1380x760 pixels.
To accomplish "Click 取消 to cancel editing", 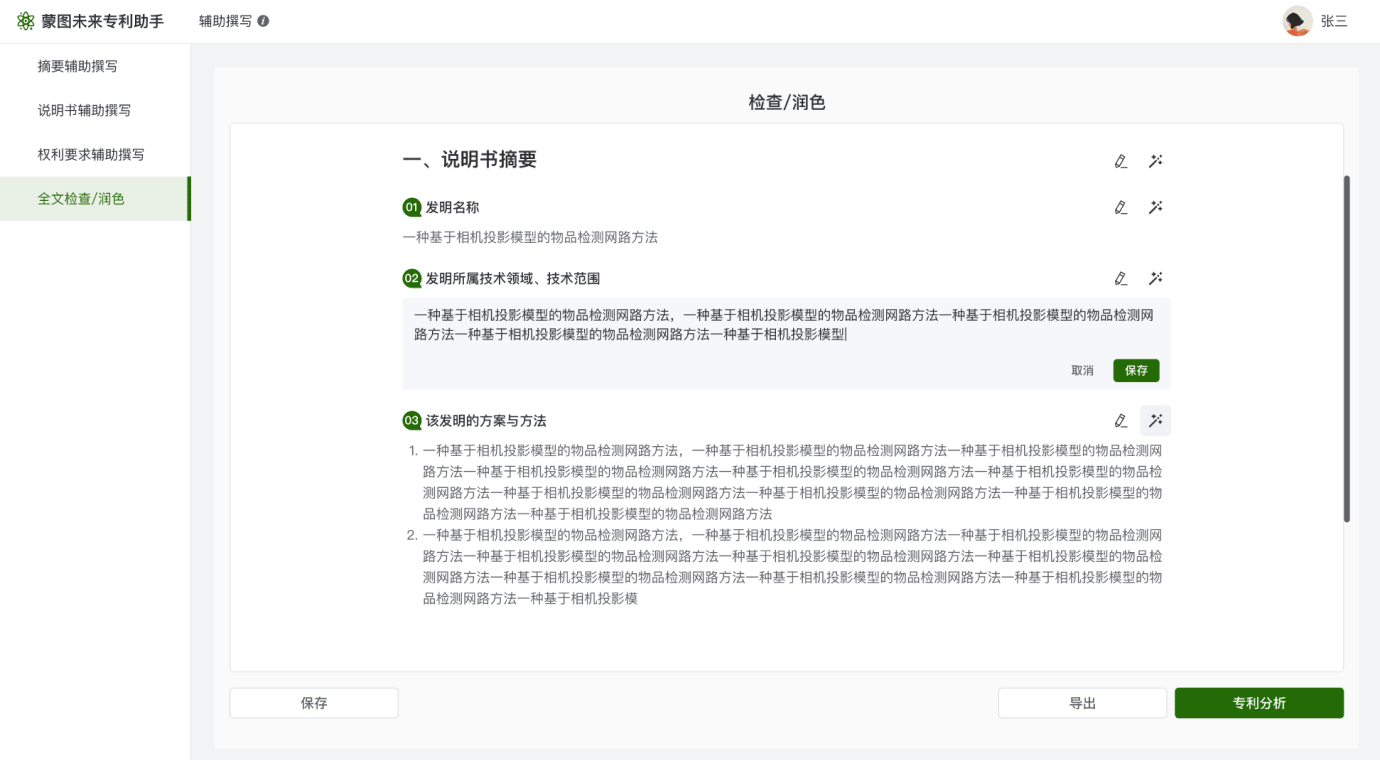I will (1082, 370).
